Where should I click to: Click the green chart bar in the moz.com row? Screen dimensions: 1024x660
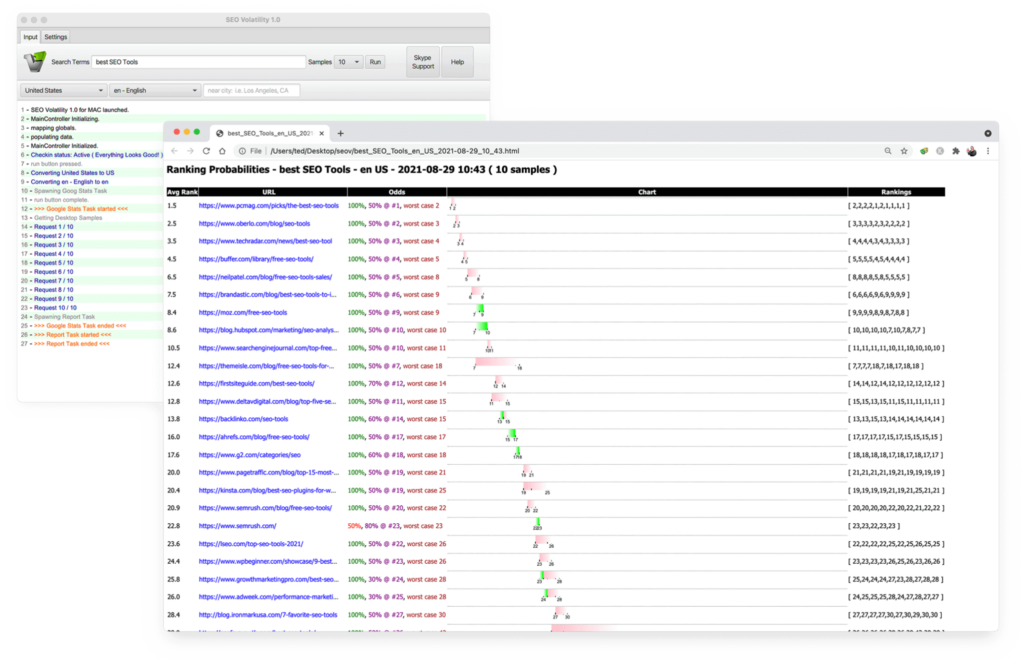[481, 308]
